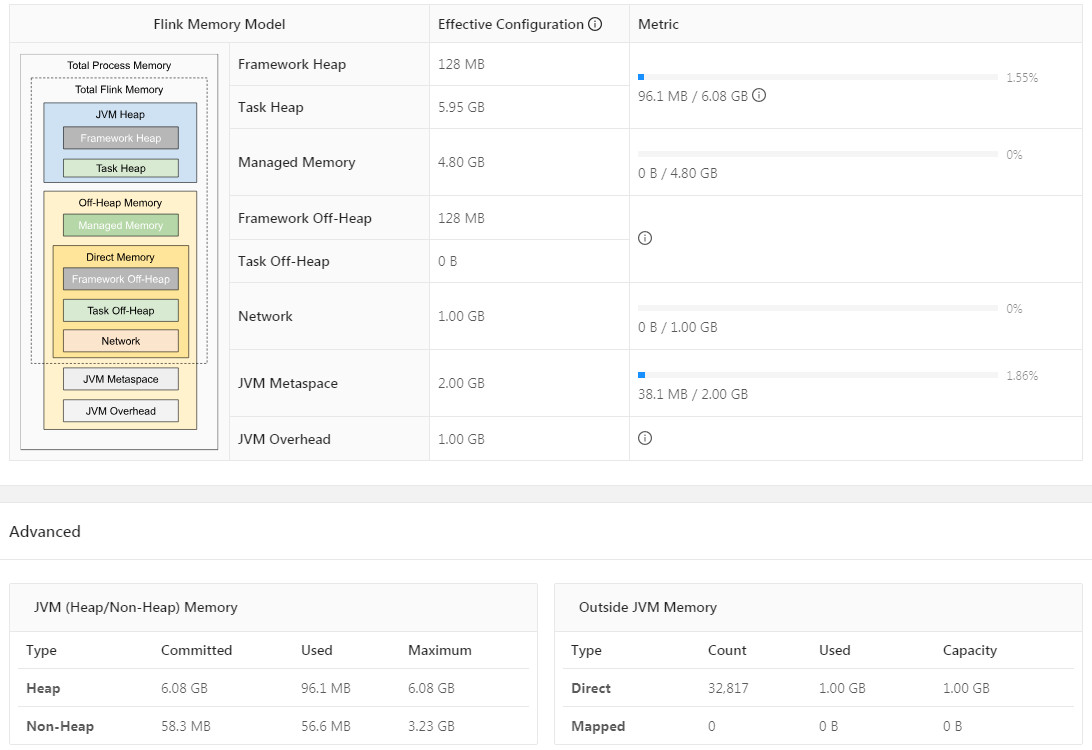Click the 'Effective Configuration' header text
The height and width of the screenshot is (750, 1092).
pos(510,24)
